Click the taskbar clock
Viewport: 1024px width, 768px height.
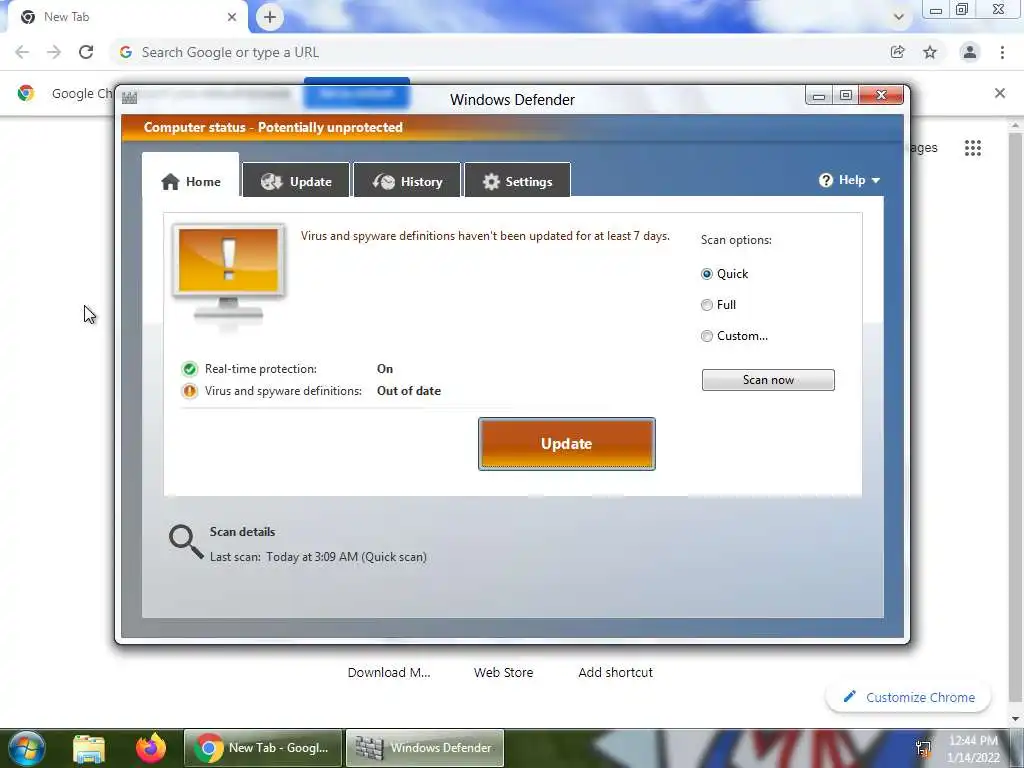point(973,748)
